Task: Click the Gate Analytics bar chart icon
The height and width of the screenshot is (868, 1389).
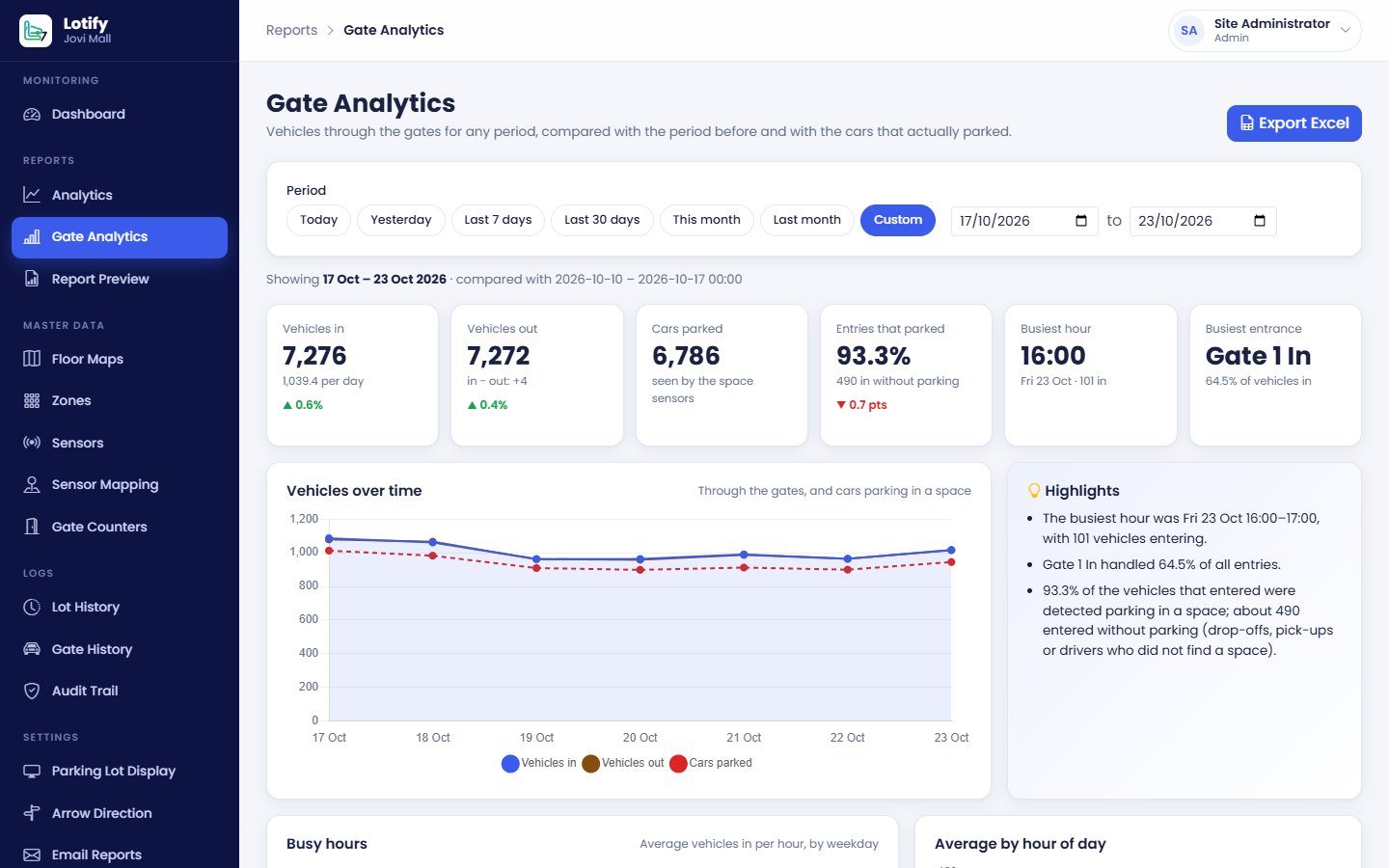Action: coord(32,236)
